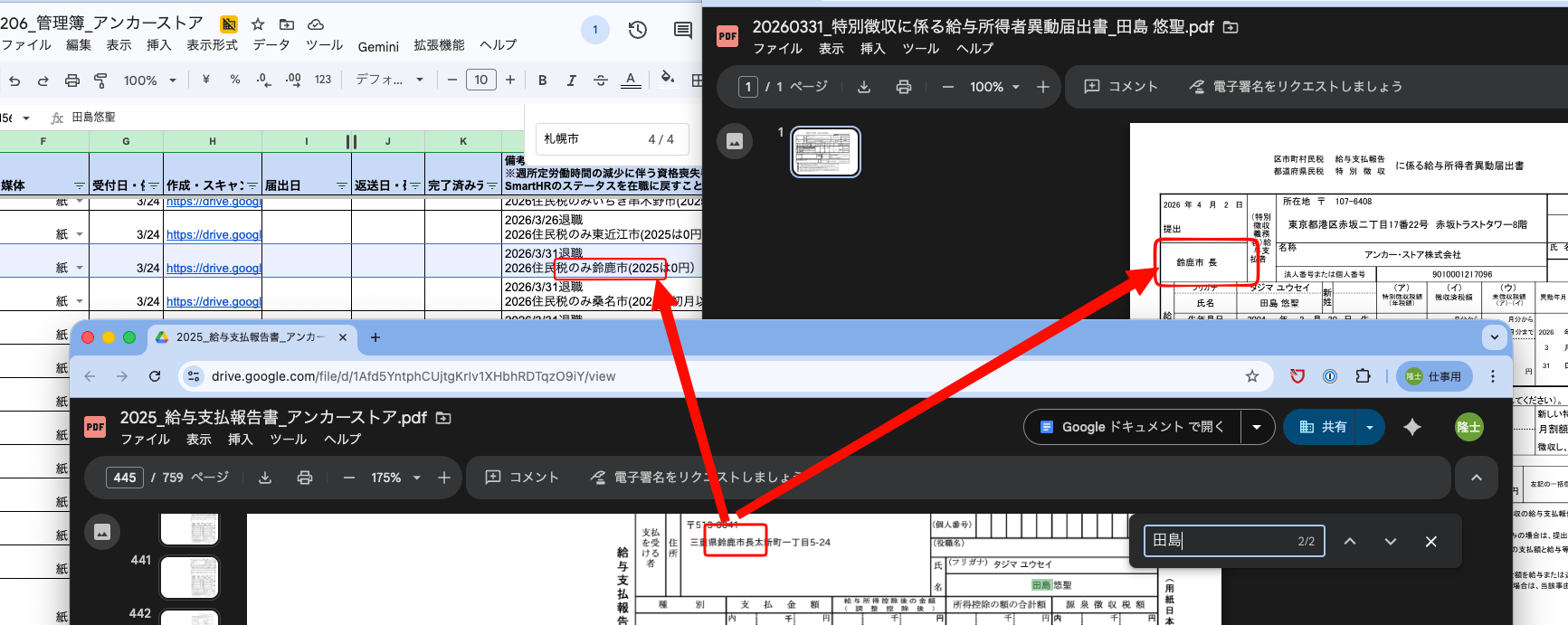Open zoom 175% dropdown in PDF viewer
1568x625 pixels.
point(396,478)
